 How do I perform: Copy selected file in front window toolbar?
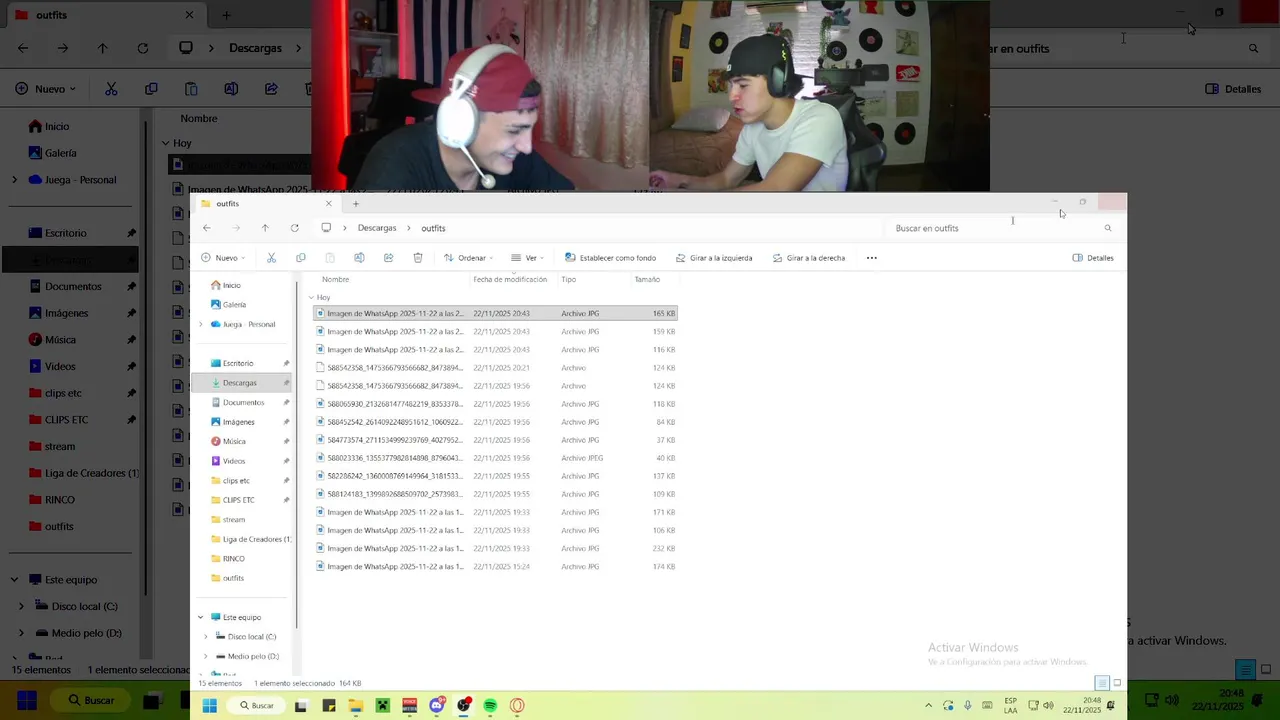click(x=300, y=258)
